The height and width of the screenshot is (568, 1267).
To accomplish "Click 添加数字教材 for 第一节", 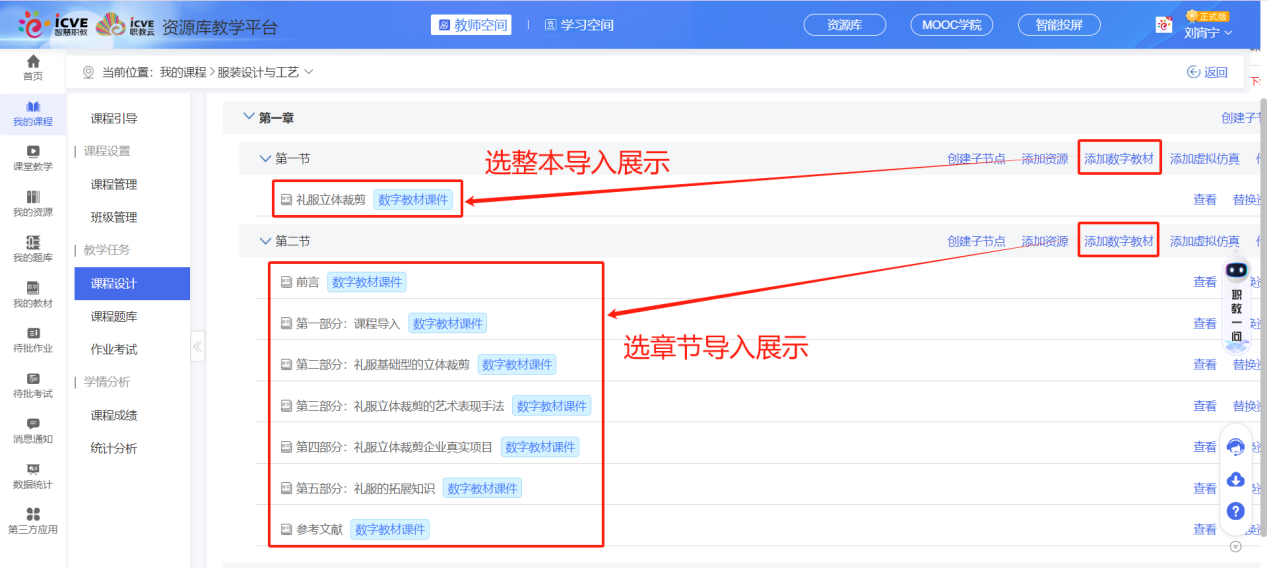I will tap(1118, 159).
